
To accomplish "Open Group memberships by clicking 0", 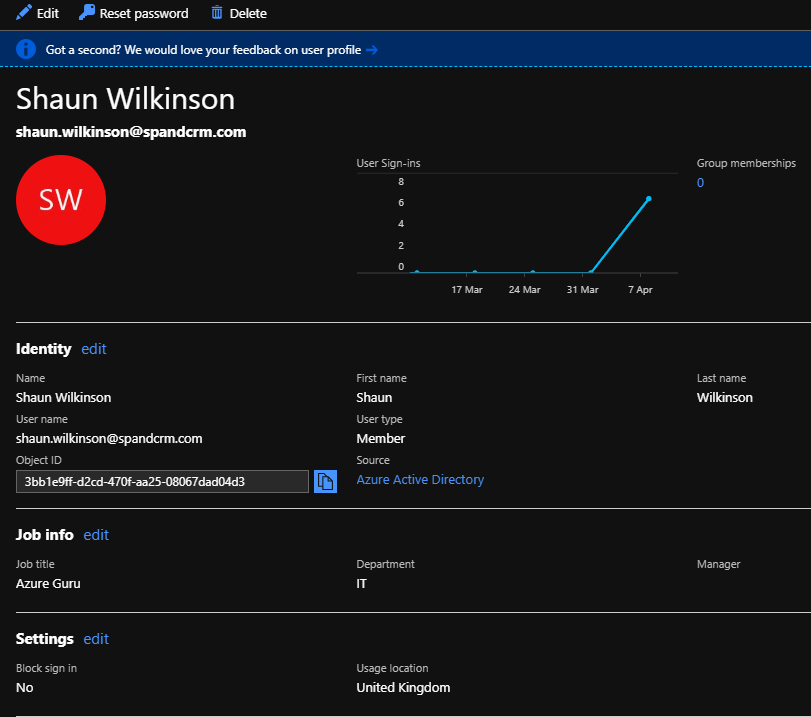I will (x=700, y=182).
